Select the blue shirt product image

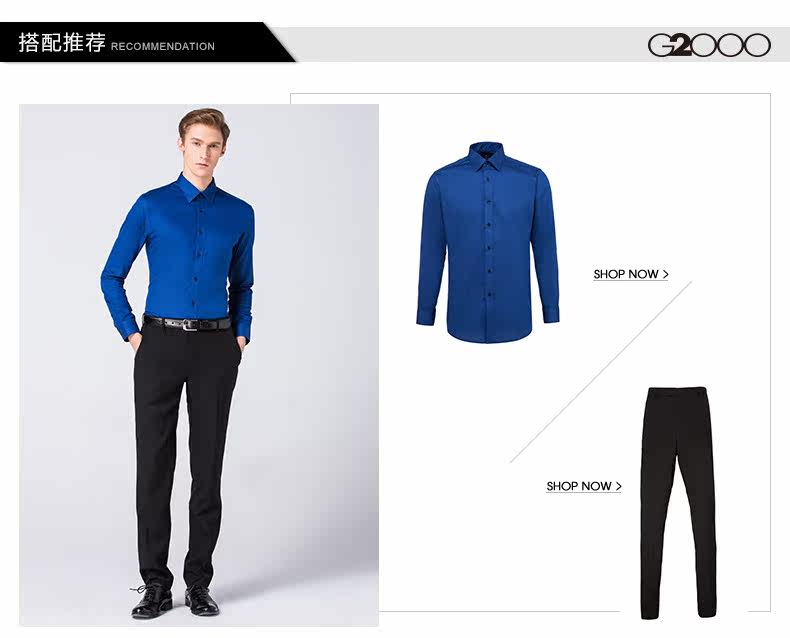pos(488,242)
